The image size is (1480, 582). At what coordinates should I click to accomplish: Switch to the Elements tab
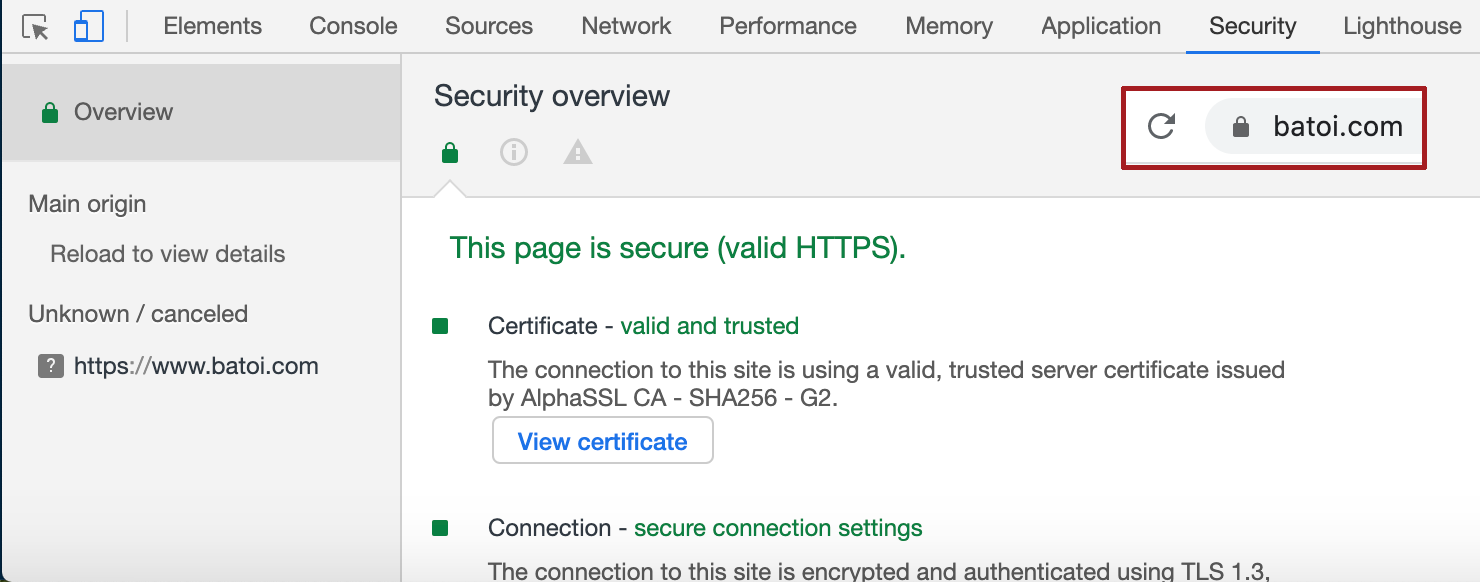coord(213,27)
